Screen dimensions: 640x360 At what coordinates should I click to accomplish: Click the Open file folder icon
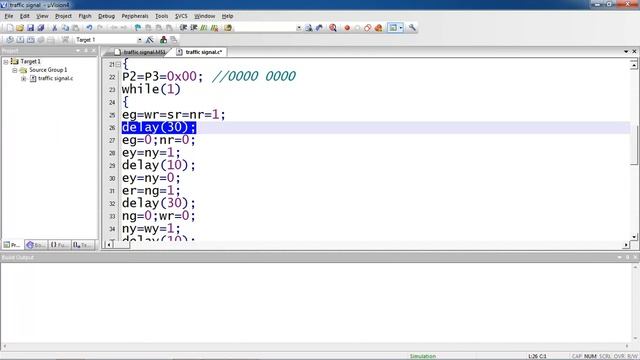pyautogui.click(x=20, y=28)
